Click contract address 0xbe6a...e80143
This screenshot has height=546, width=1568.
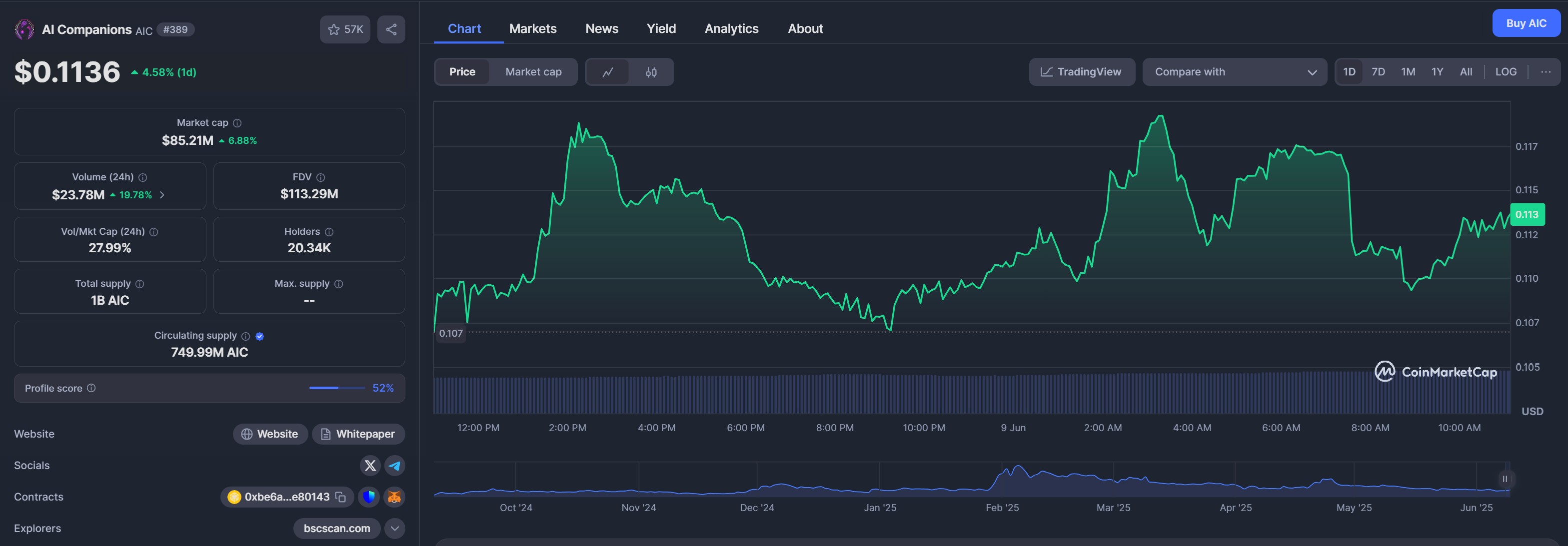(287, 498)
